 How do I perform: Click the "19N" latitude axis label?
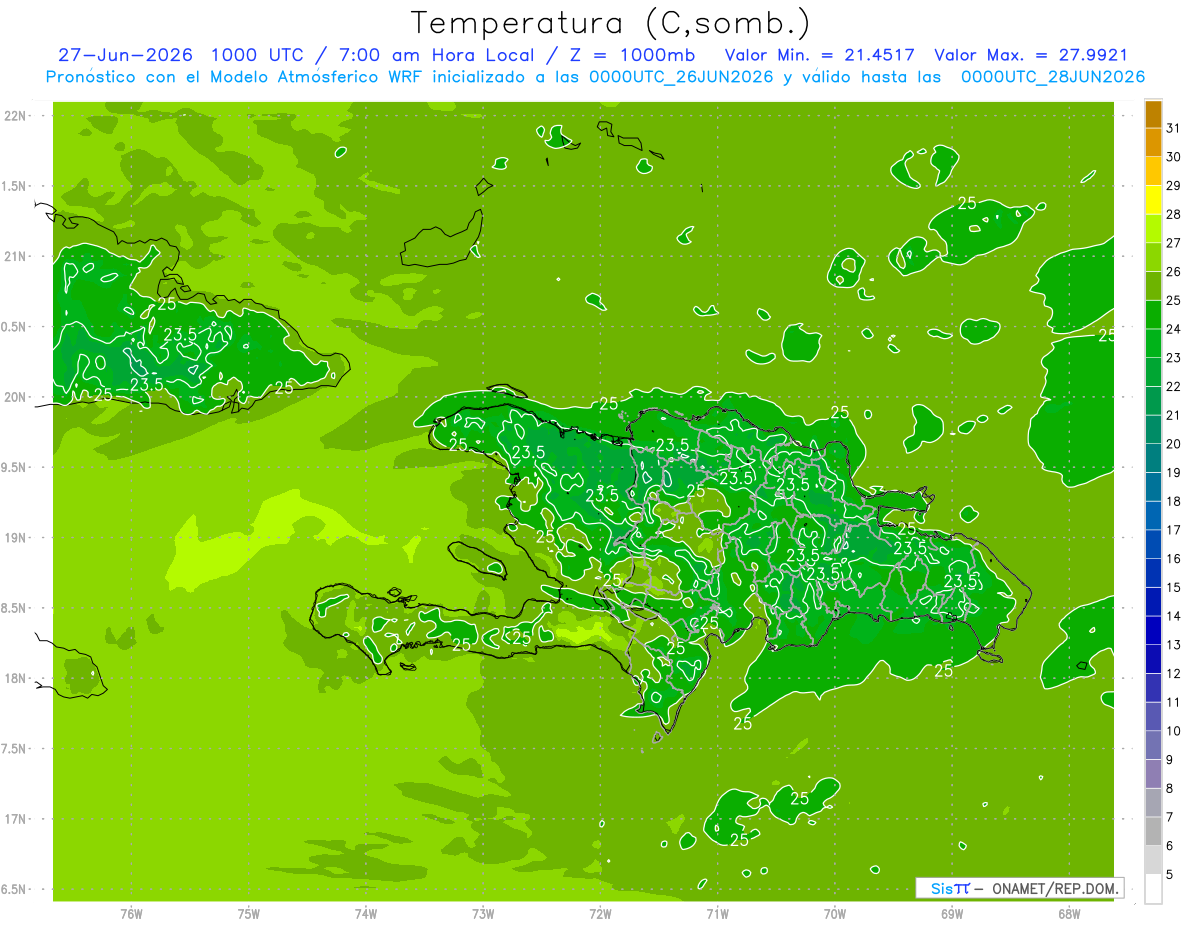tap(16, 538)
